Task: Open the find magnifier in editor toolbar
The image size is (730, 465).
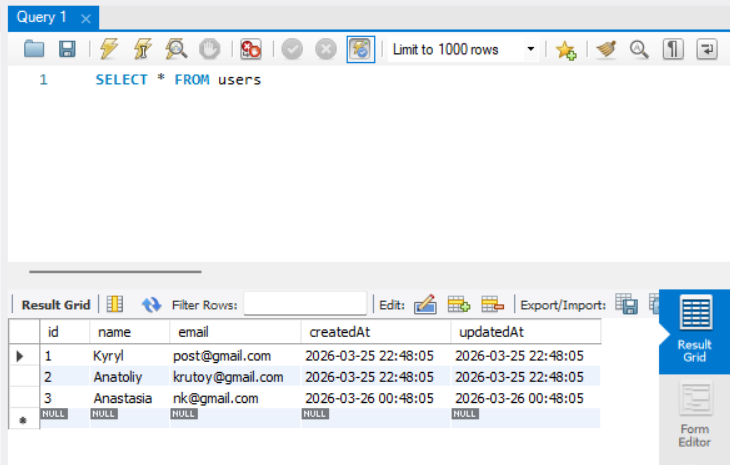Action: click(x=638, y=49)
